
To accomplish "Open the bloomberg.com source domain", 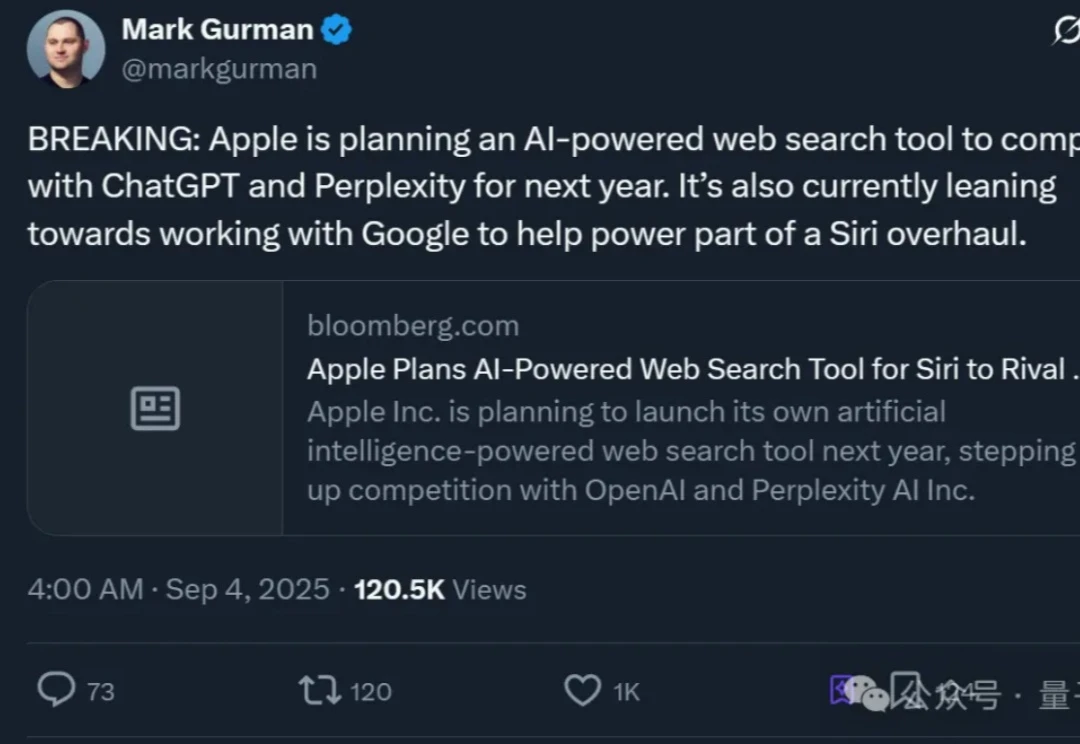I will coord(413,326).
